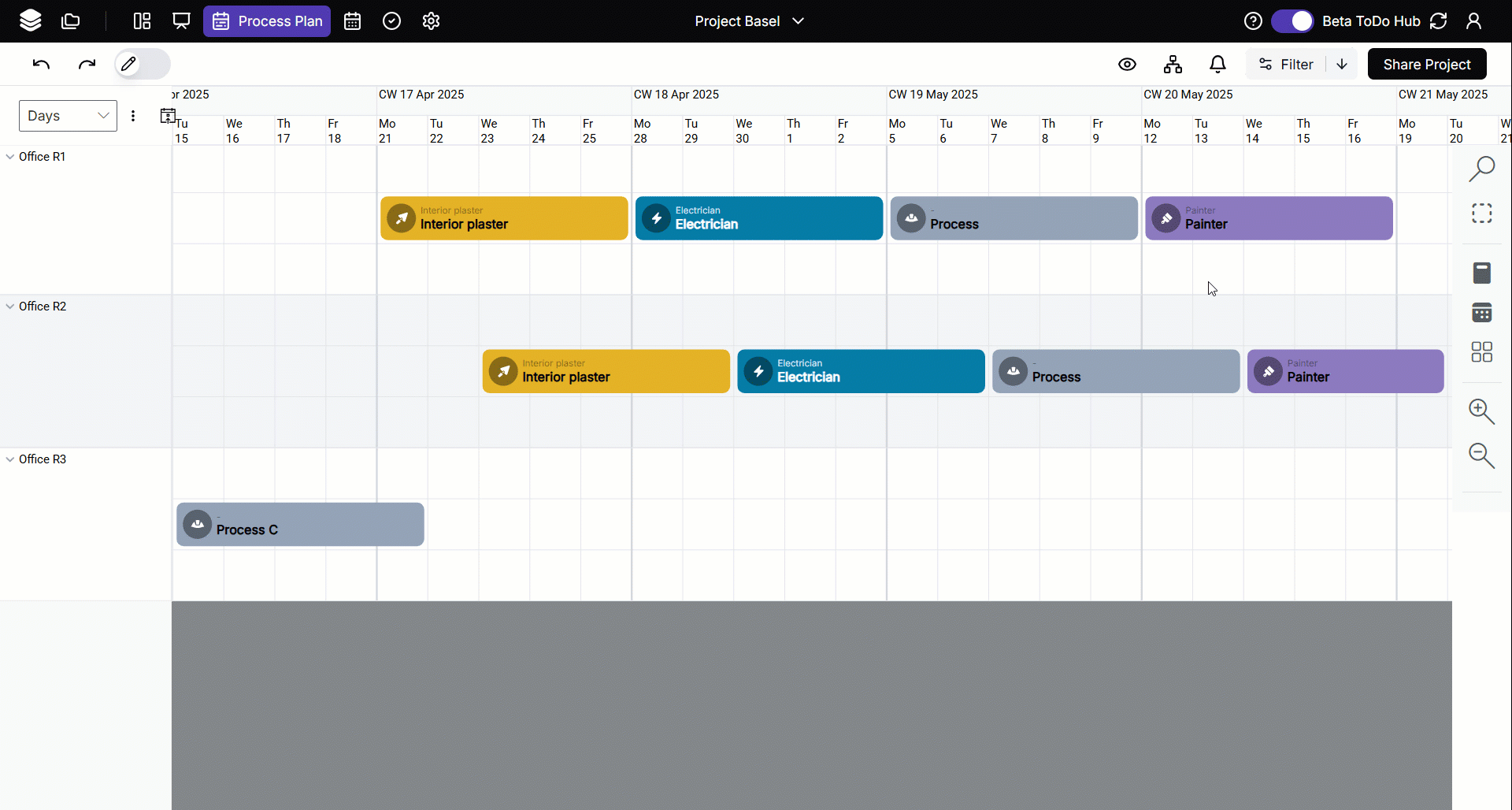Open the notifications bell icon
Screen dimensions: 1512x810
[x=1217, y=64]
